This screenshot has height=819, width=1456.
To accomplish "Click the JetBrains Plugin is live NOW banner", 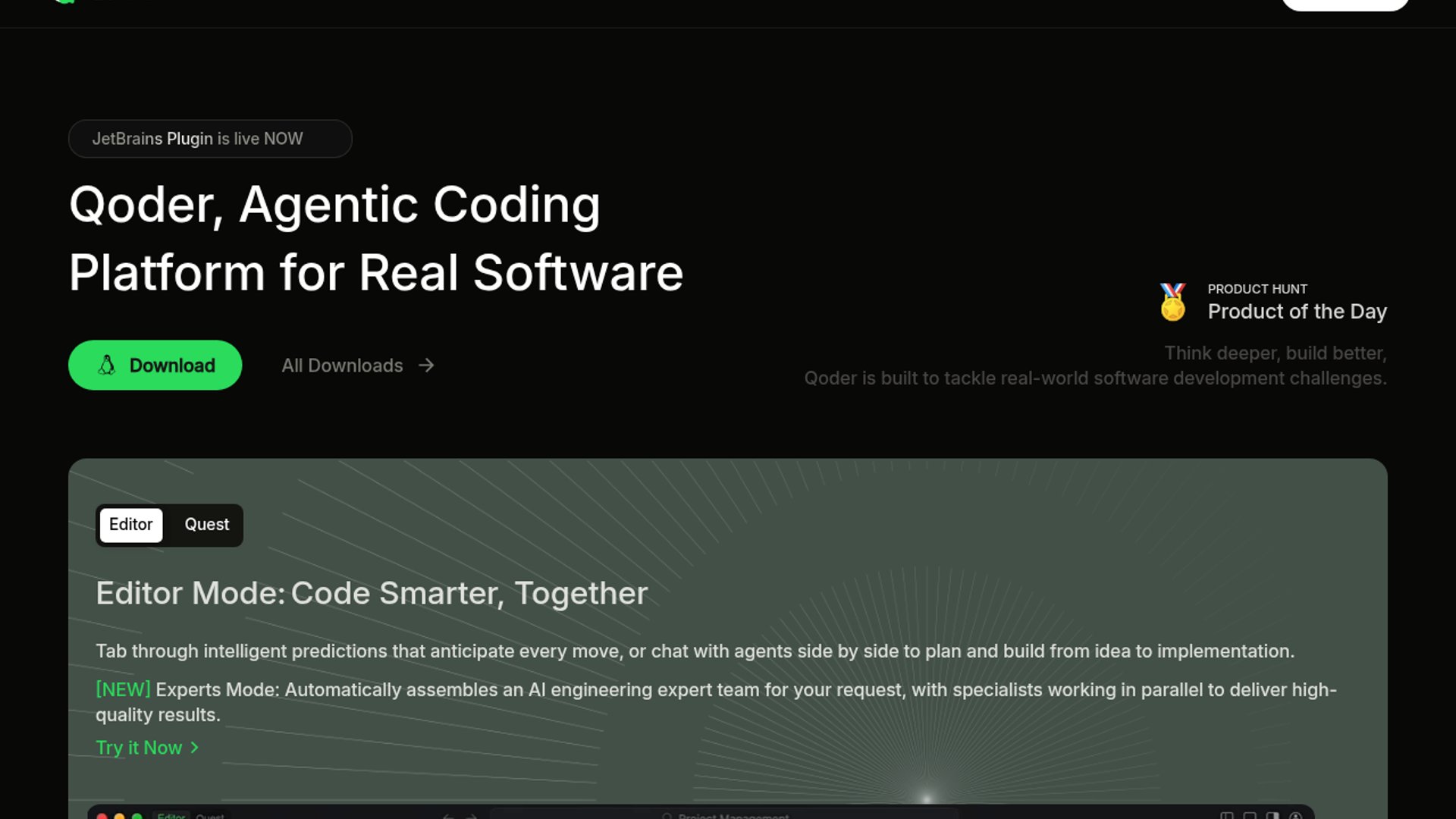I will point(209,139).
